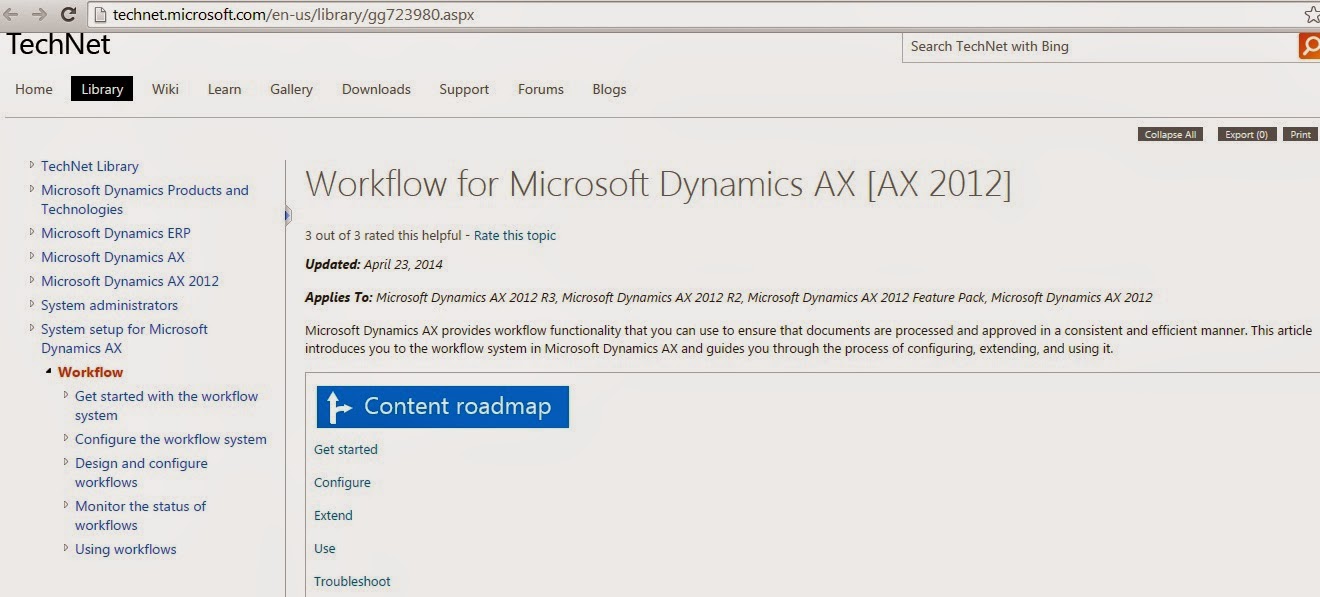This screenshot has height=597, width=1320.
Task: Click the forward navigation arrow
Action: click(40, 14)
